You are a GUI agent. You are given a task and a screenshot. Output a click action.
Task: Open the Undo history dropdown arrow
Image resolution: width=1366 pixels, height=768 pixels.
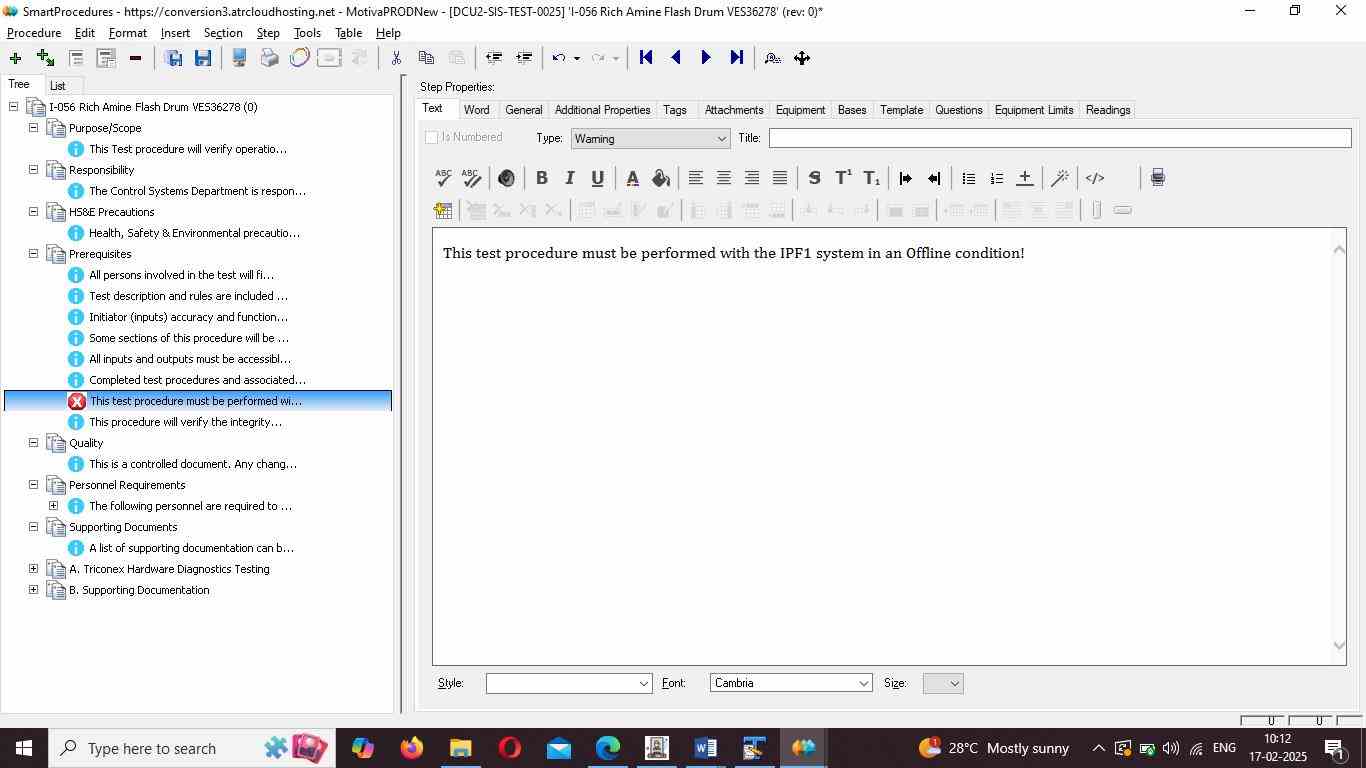(576, 58)
